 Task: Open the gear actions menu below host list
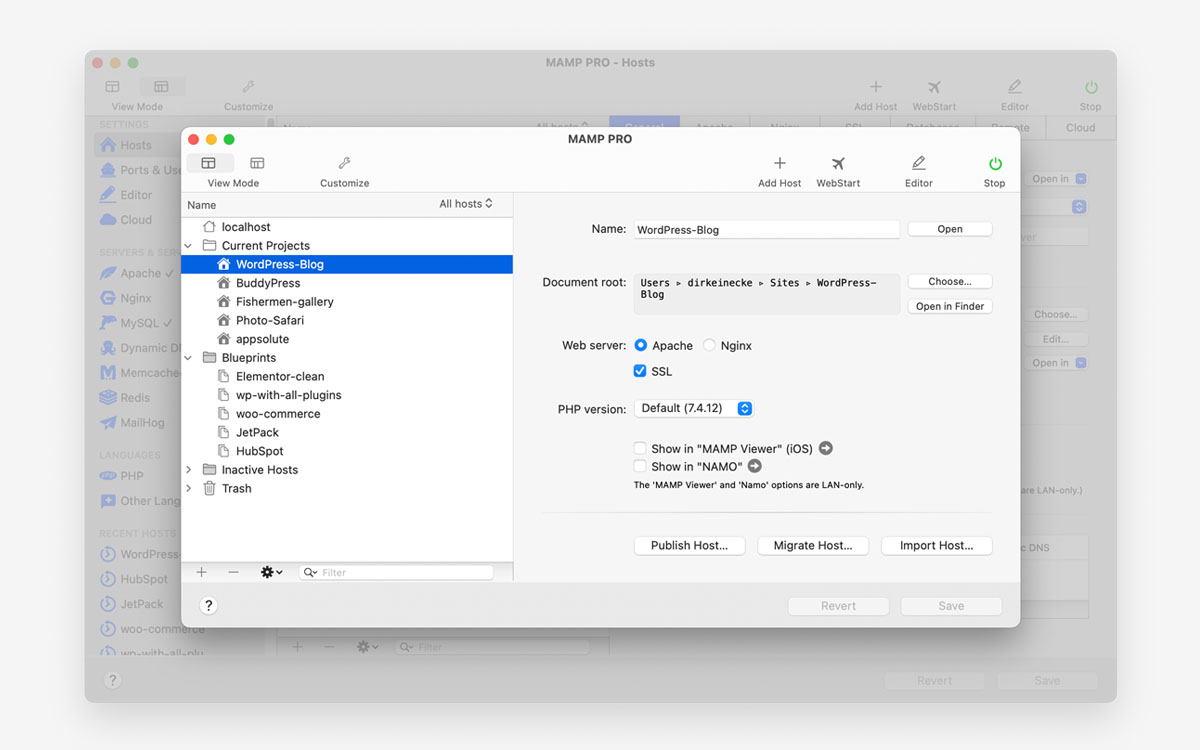coord(271,572)
